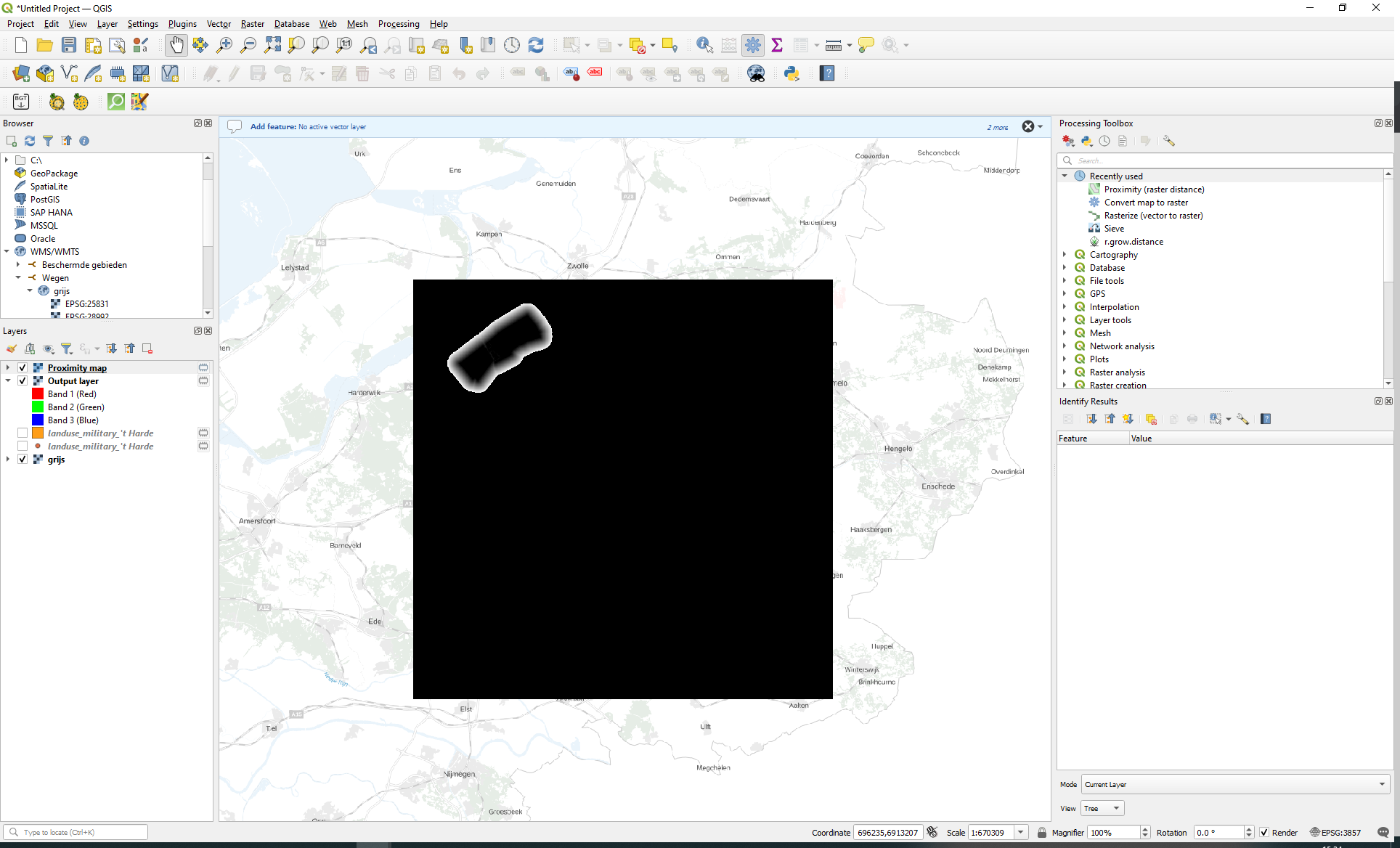Run the Proximity (raster distance) algorithm
The height and width of the screenshot is (848, 1400).
[x=1154, y=189]
